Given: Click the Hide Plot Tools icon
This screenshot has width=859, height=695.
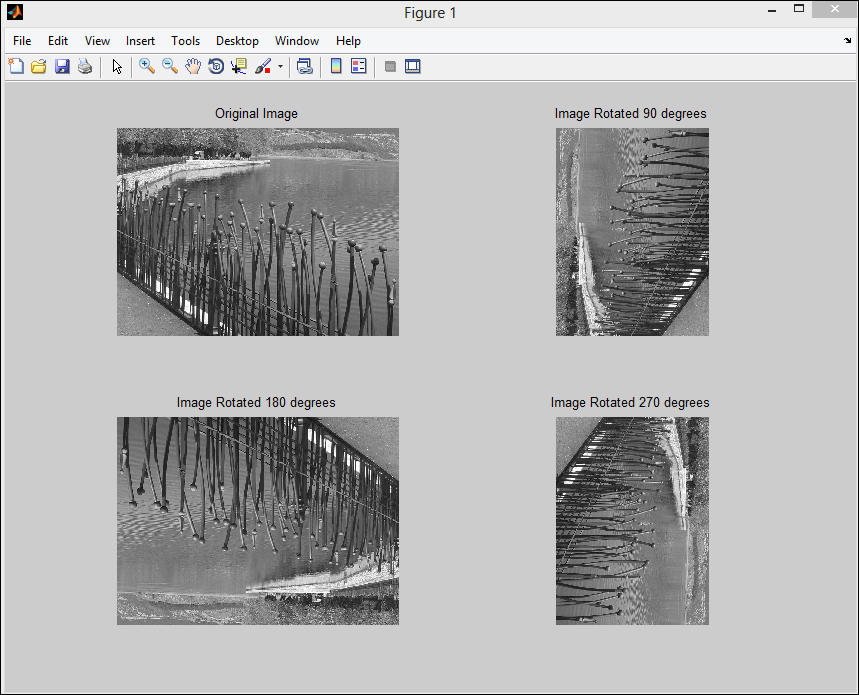Looking at the screenshot, I should [390, 67].
